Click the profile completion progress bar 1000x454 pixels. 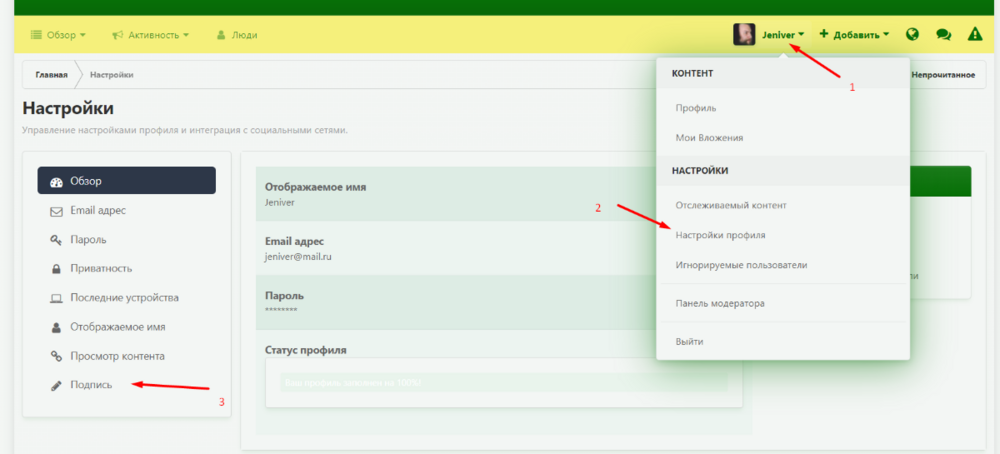click(x=504, y=383)
